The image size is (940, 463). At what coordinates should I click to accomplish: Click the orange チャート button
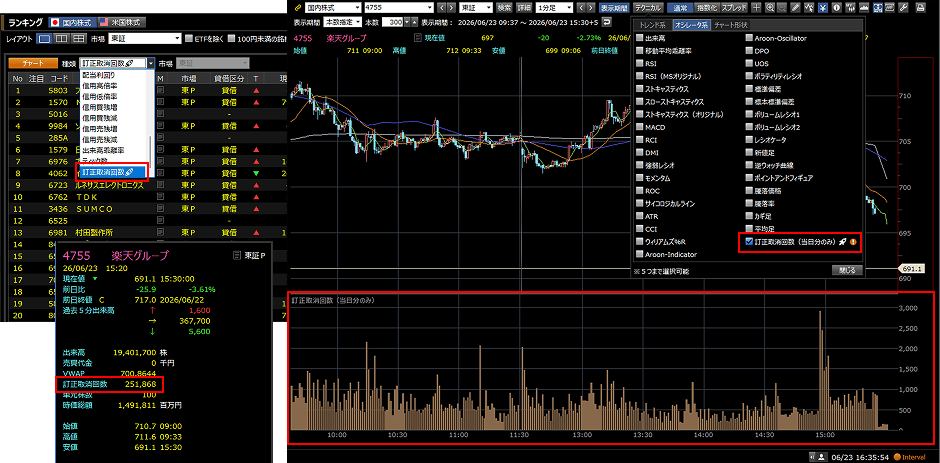tap(32, 63)
